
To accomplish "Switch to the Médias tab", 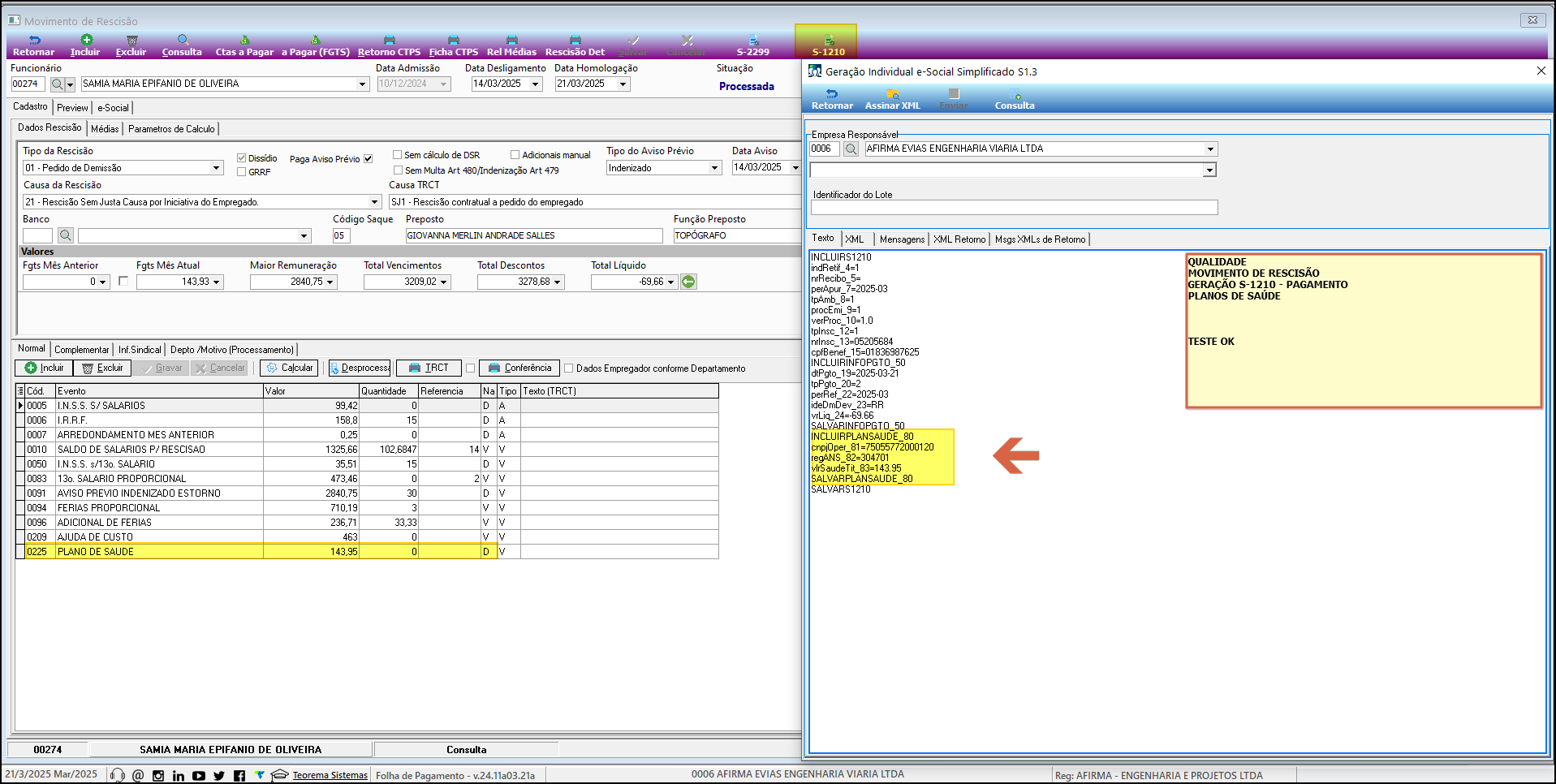I will click(105, 129).
